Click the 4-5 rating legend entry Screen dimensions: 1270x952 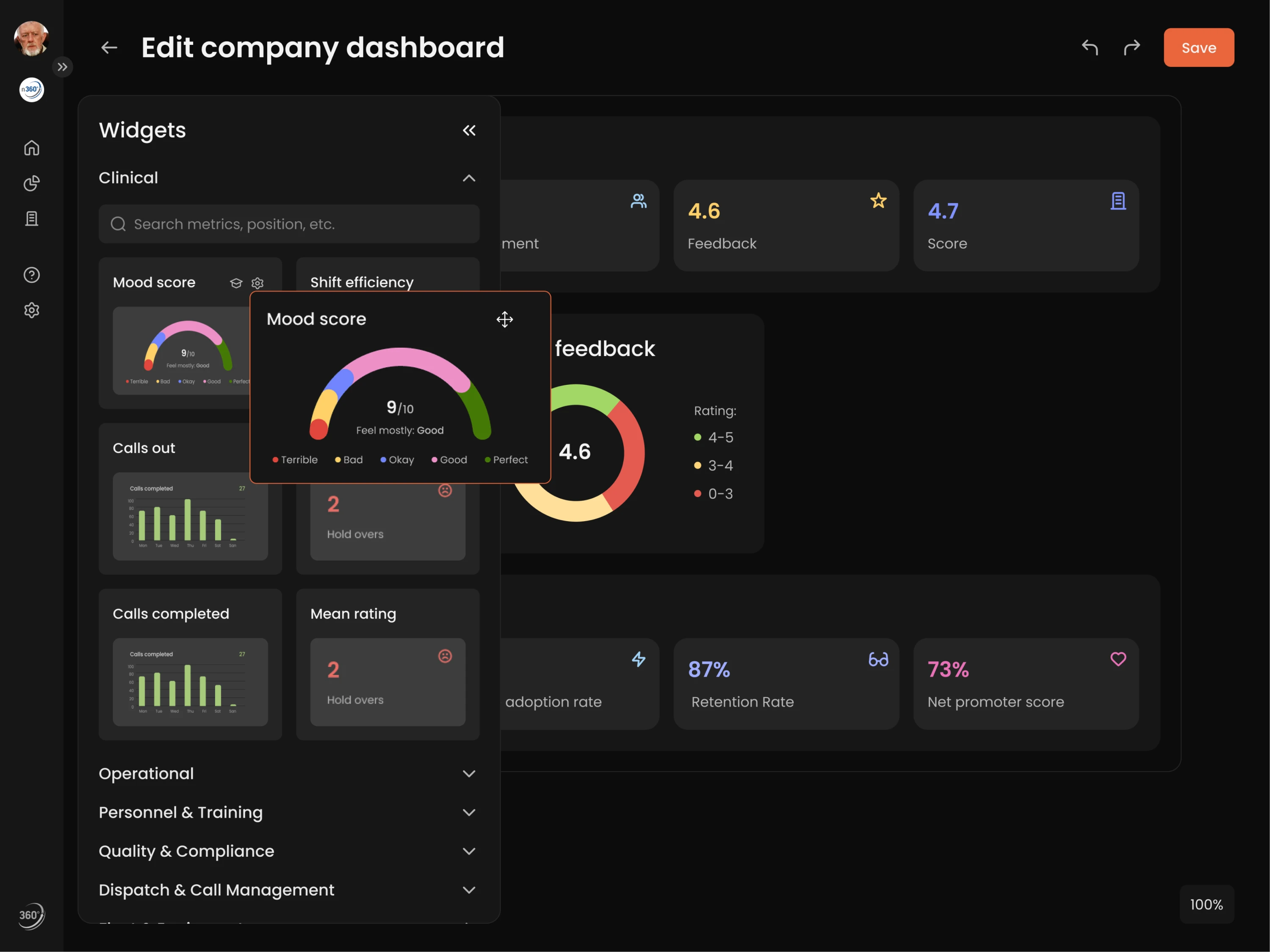[x=714, y=437]
